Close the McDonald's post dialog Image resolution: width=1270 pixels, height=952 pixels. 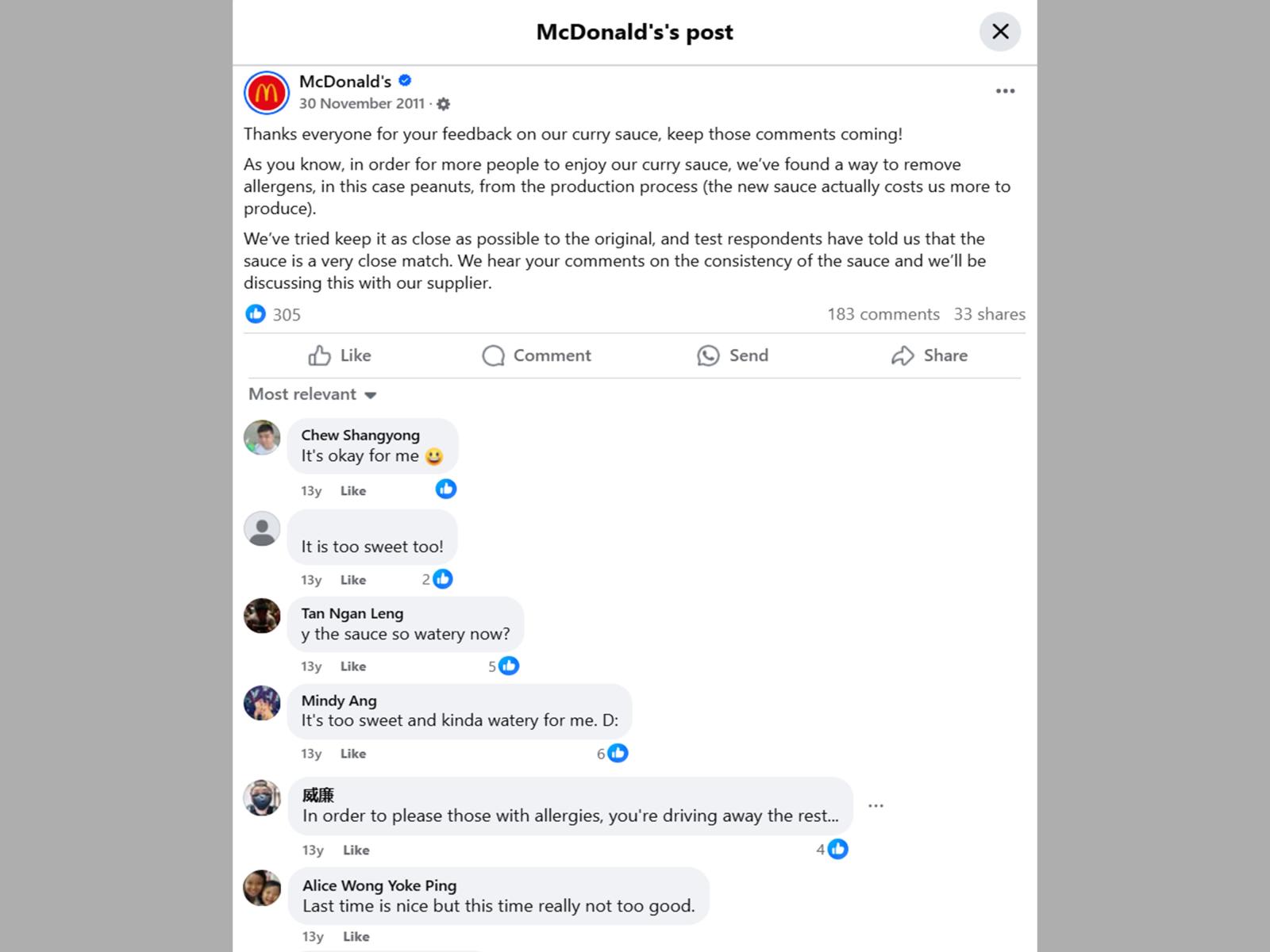pyautogui.click(x=1000, y=32)
